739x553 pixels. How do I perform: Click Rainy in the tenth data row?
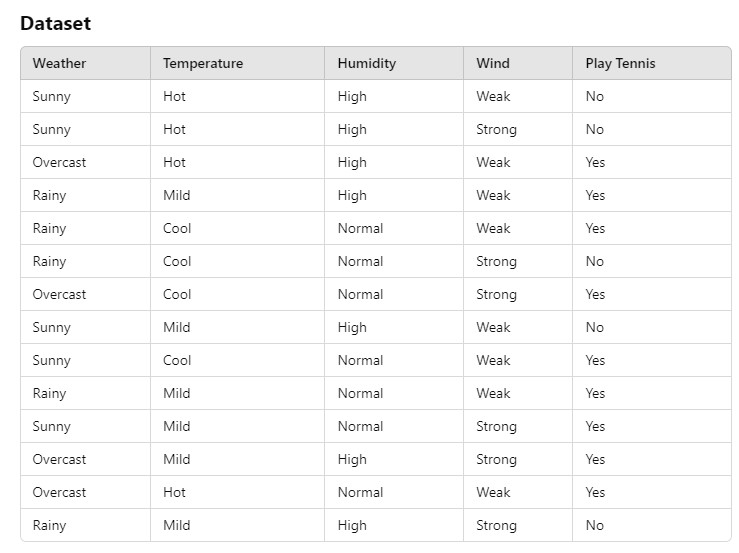coord(49,393)
